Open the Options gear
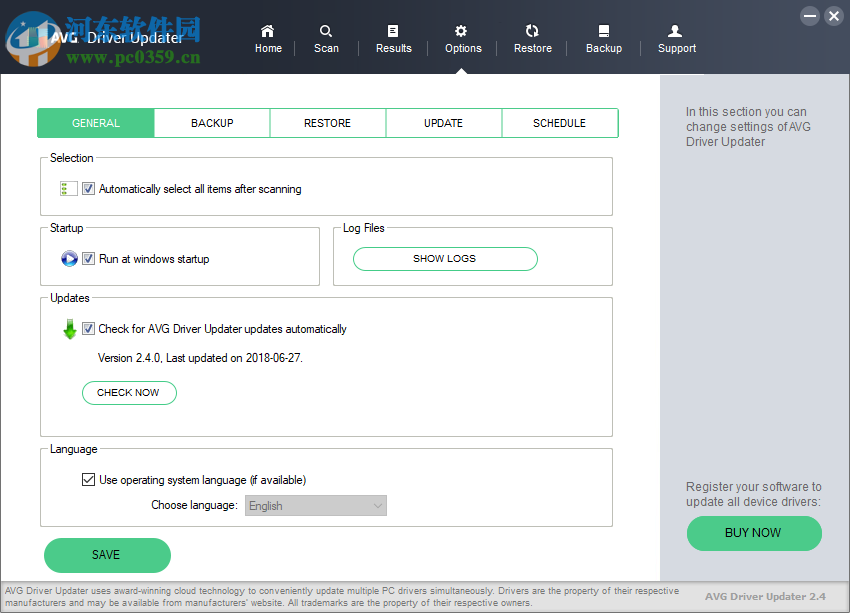Image resolution: width=850 pixels, height=613 pixels. (x=462, y=38)
